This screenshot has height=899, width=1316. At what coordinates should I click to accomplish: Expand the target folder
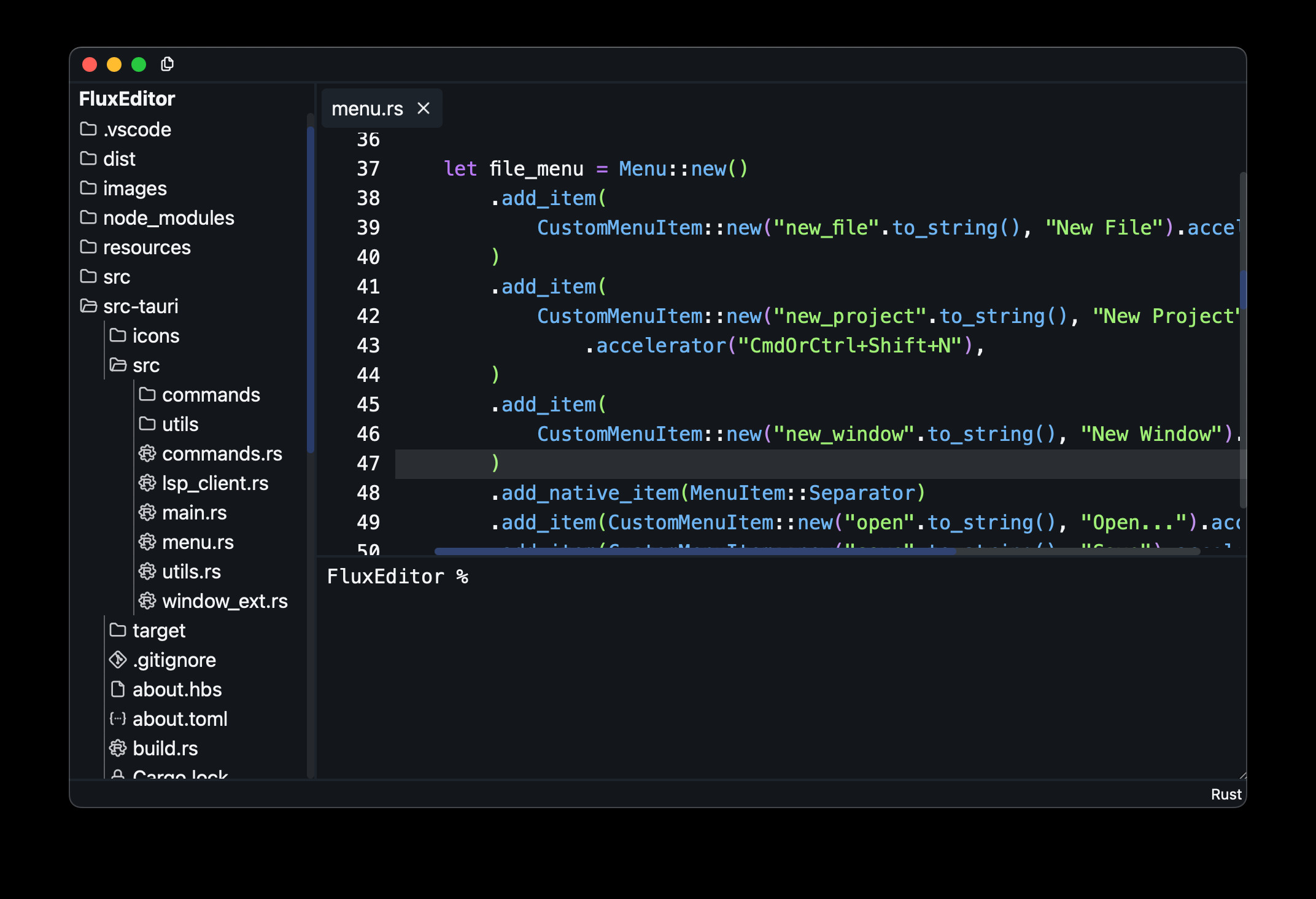pyautogui.click(x=158, y=631)
